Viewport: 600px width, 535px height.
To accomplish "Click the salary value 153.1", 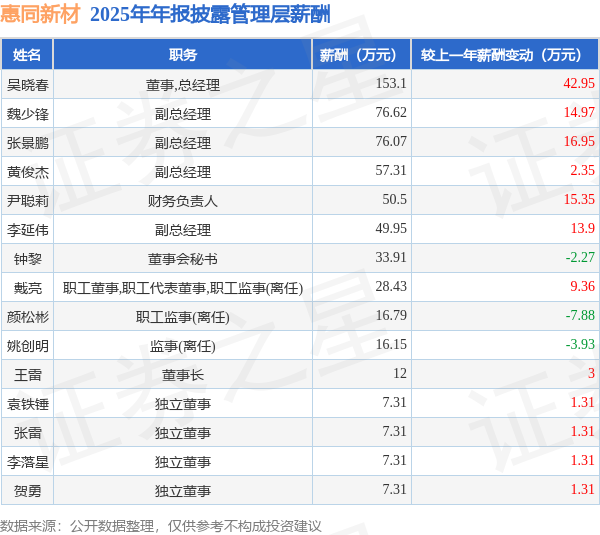I will point(391,83).
